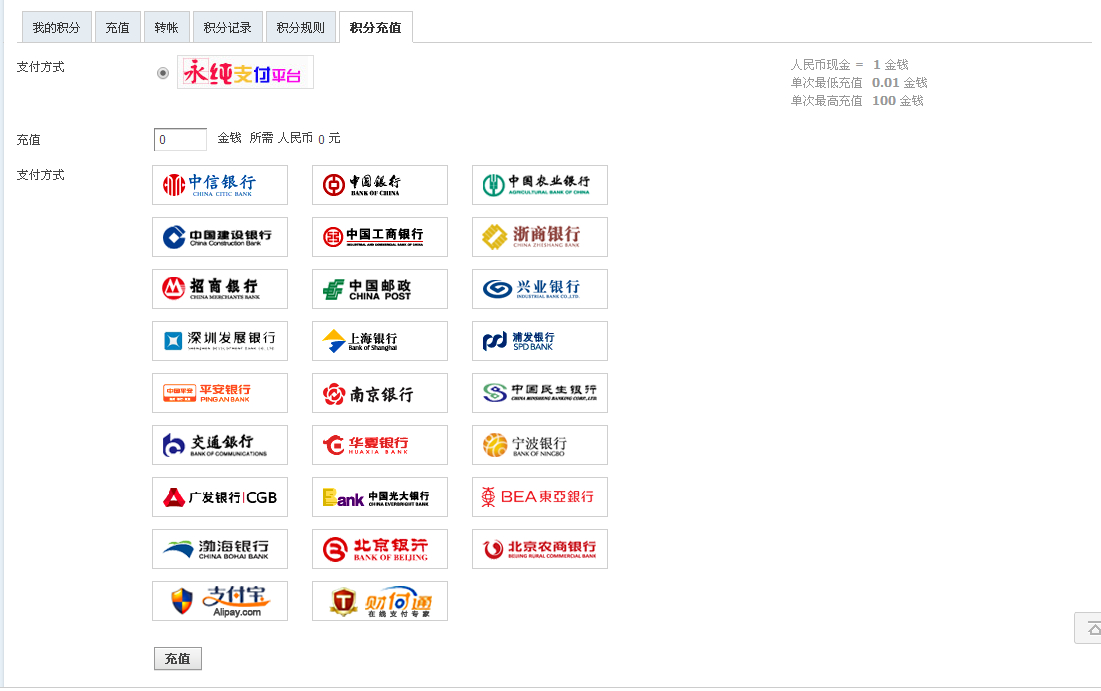Pick Bank of Communications 交通银行
1101x691 pixels.
[220, 445]
